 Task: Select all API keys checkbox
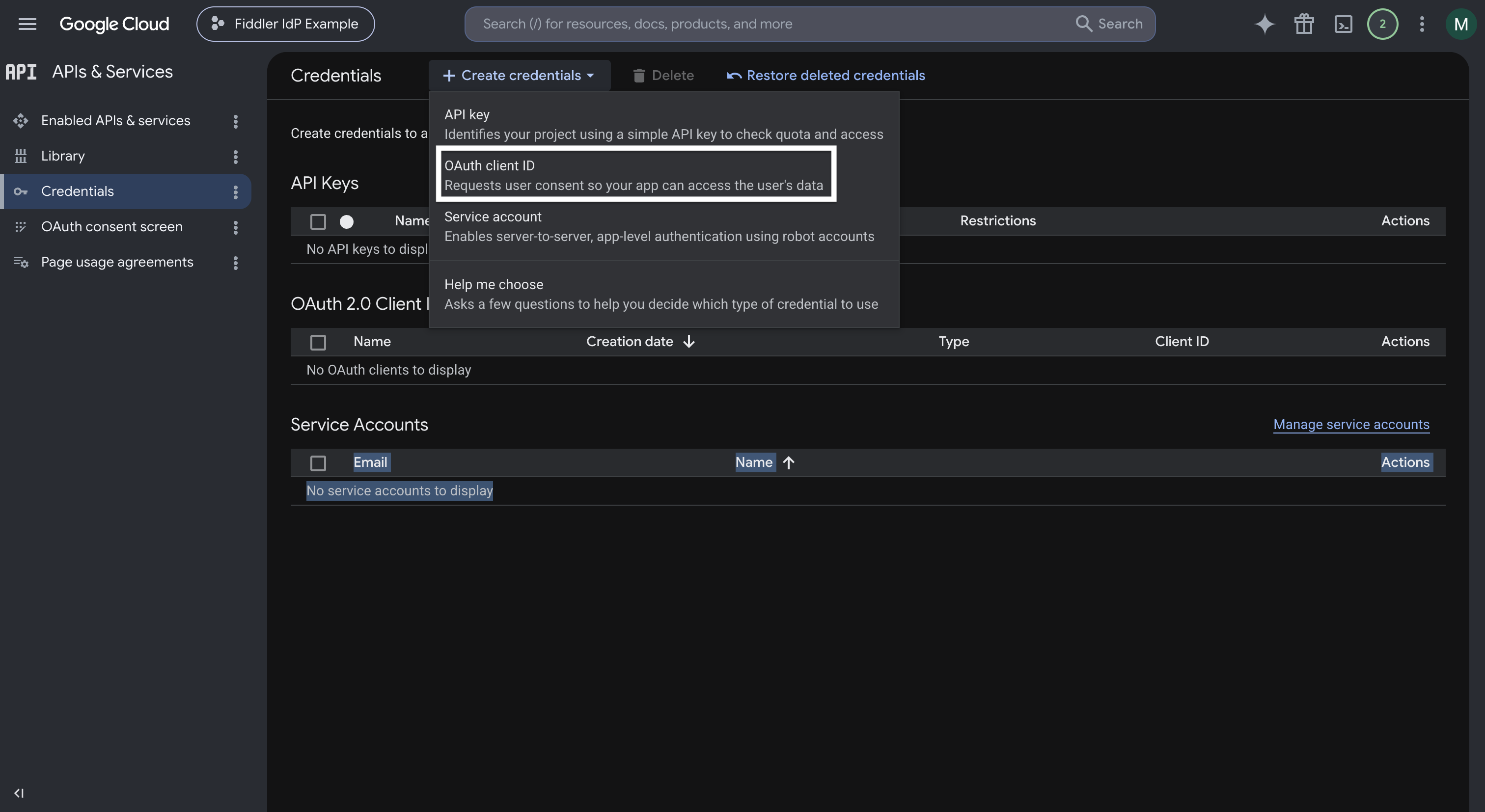[318, 221]
